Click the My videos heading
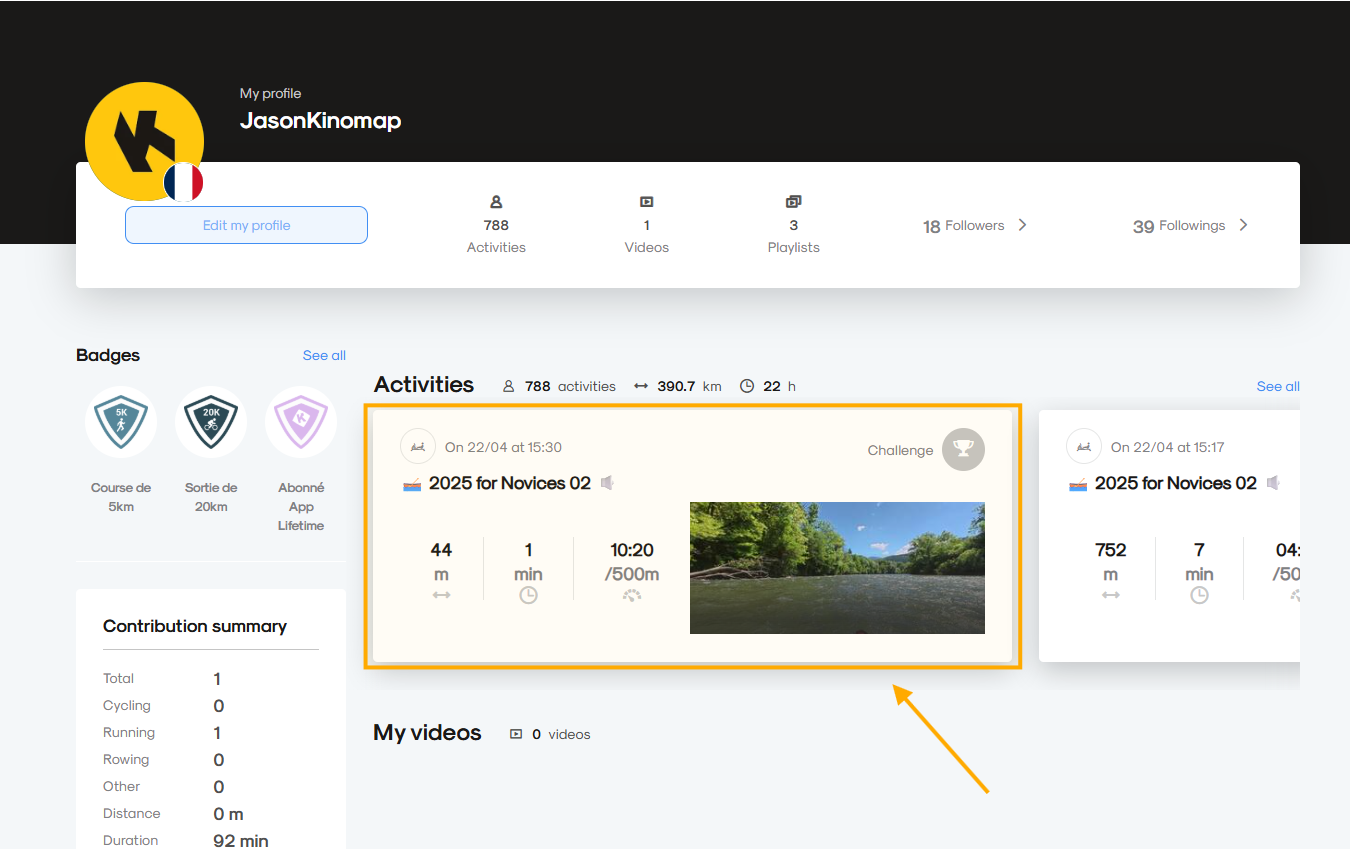Screen dimensions: 1350x849 click(x=427, y=733)
